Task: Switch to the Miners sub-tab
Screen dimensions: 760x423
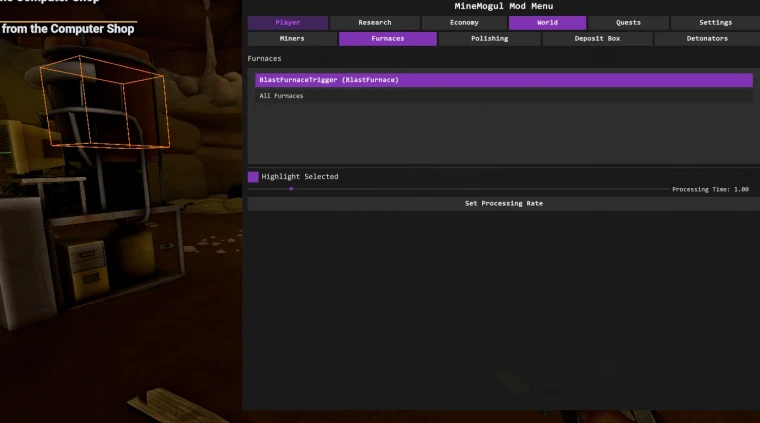Action: click(x=292, y=39)
